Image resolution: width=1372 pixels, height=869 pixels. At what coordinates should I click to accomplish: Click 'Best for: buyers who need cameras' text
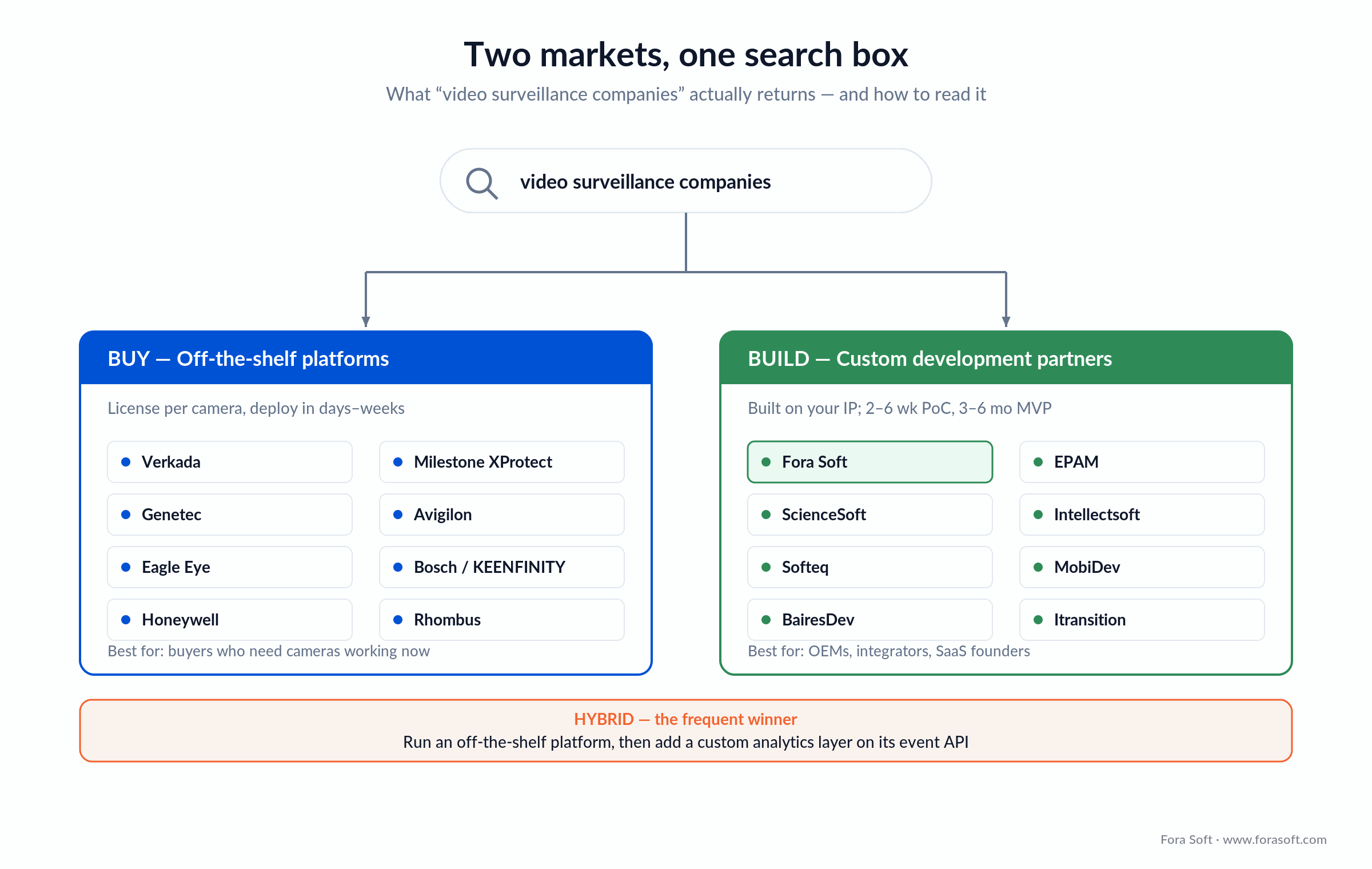[x=269, y=651]
